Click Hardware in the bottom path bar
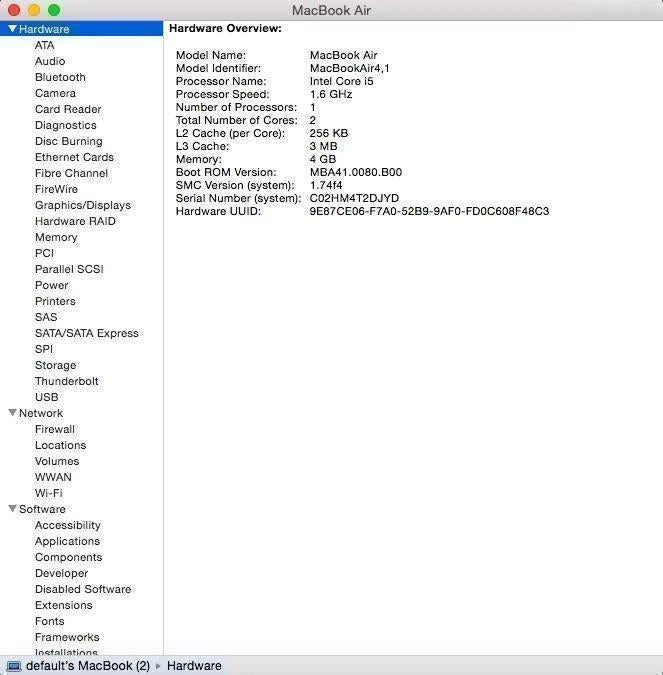This screenshot has width=663, height=675. coord(194,666)
